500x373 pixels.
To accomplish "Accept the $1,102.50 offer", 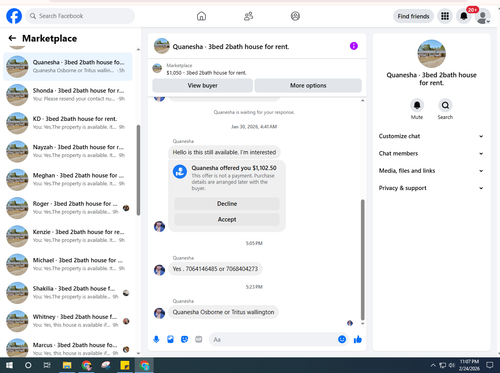I will pyautogui.click(x=227, y=219).
